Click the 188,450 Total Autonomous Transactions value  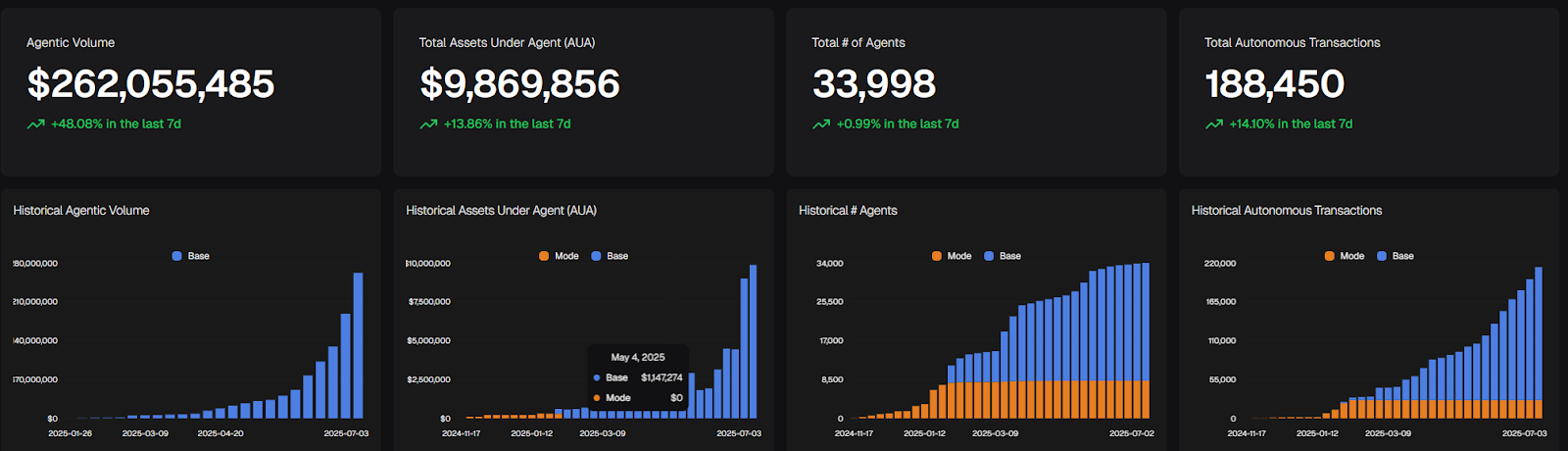1274,84
